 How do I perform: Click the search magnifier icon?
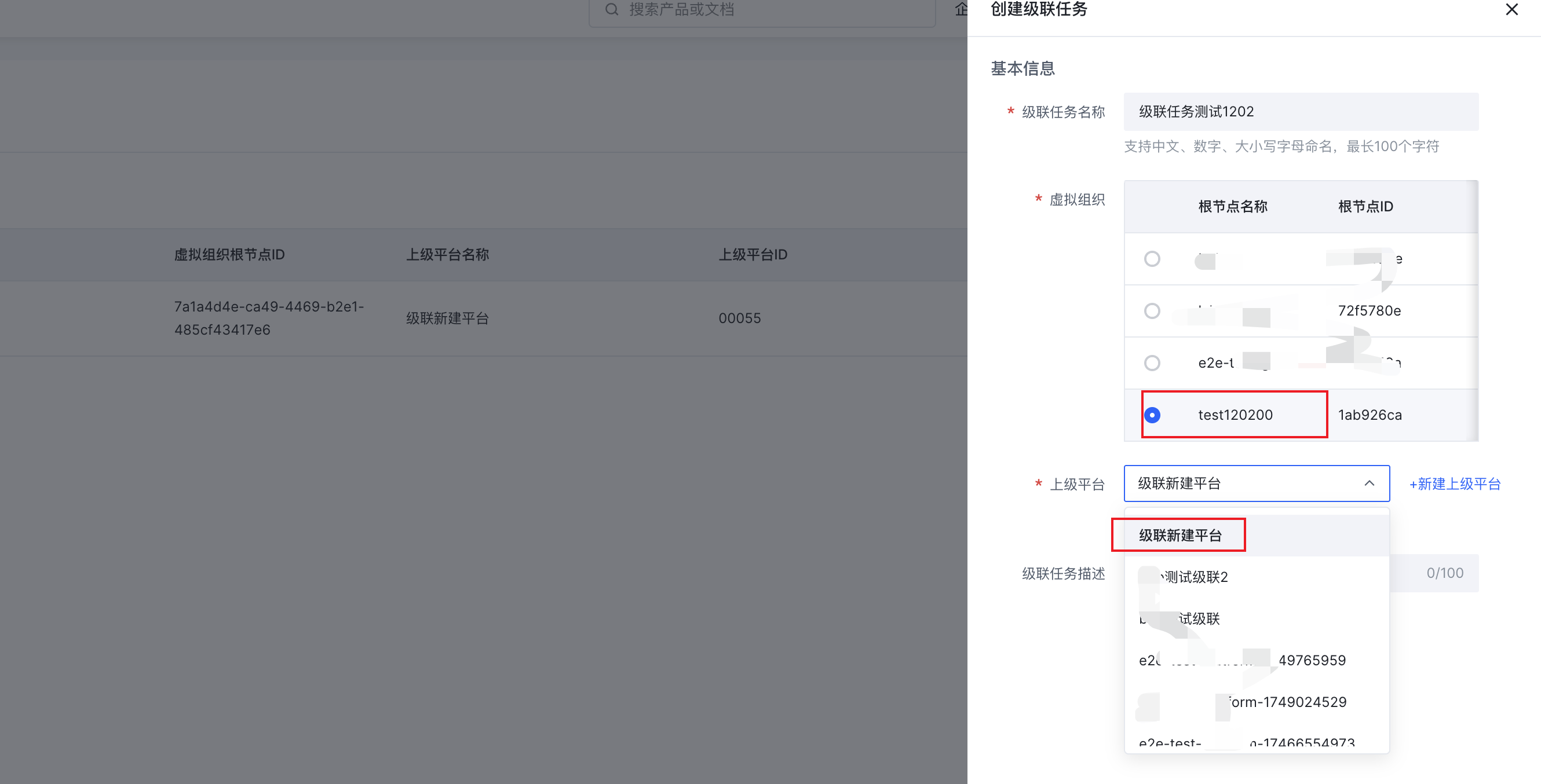[x=611, y=10]
